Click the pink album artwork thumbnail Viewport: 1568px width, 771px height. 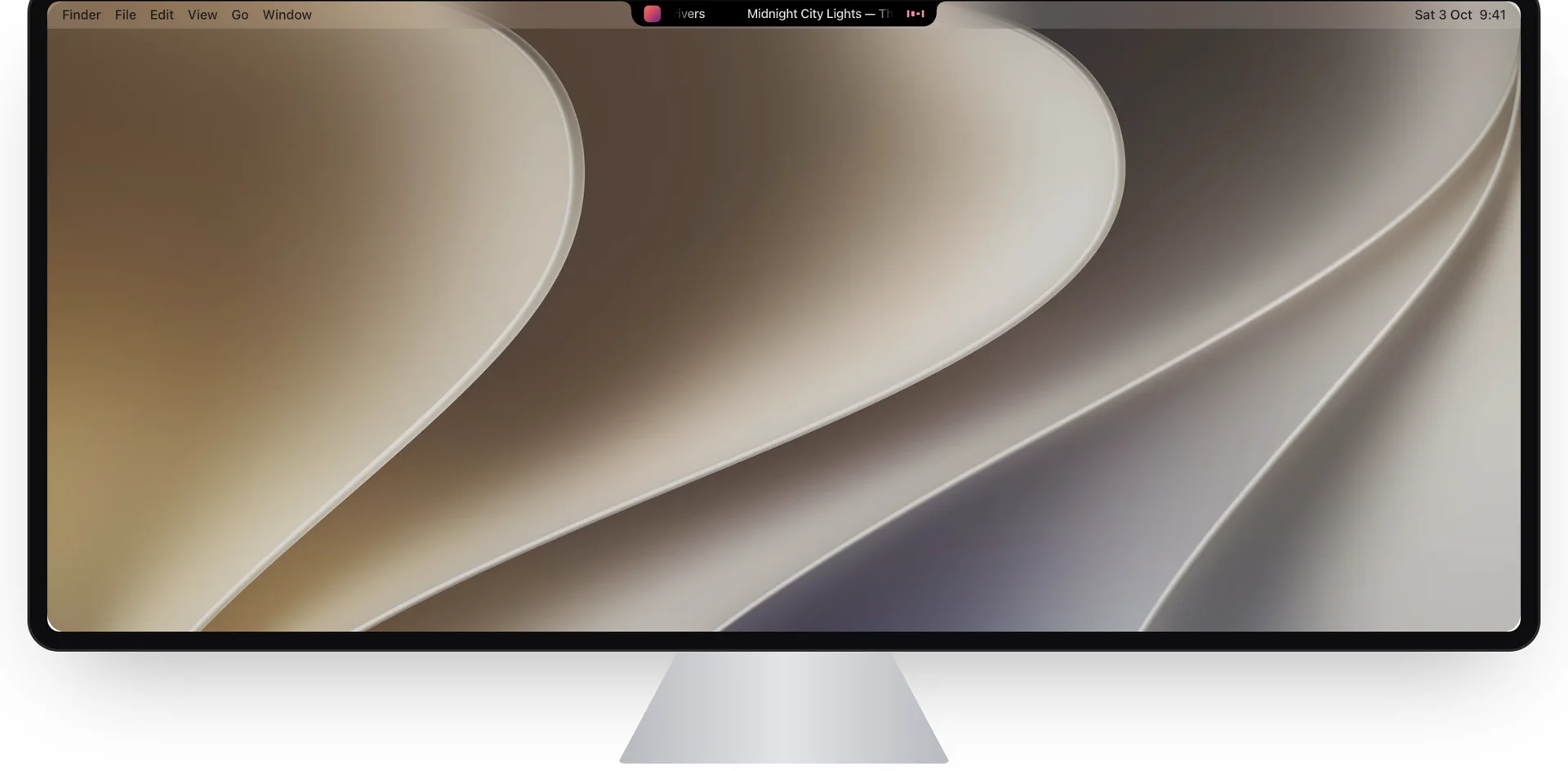click(653, 14)
